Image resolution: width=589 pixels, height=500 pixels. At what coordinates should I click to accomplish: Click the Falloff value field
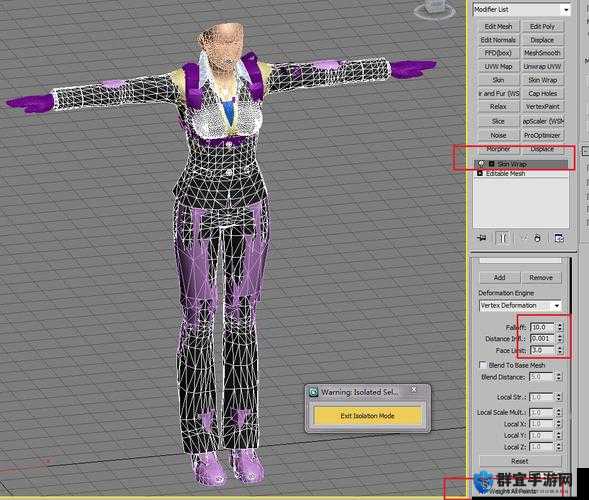[543, 327]
